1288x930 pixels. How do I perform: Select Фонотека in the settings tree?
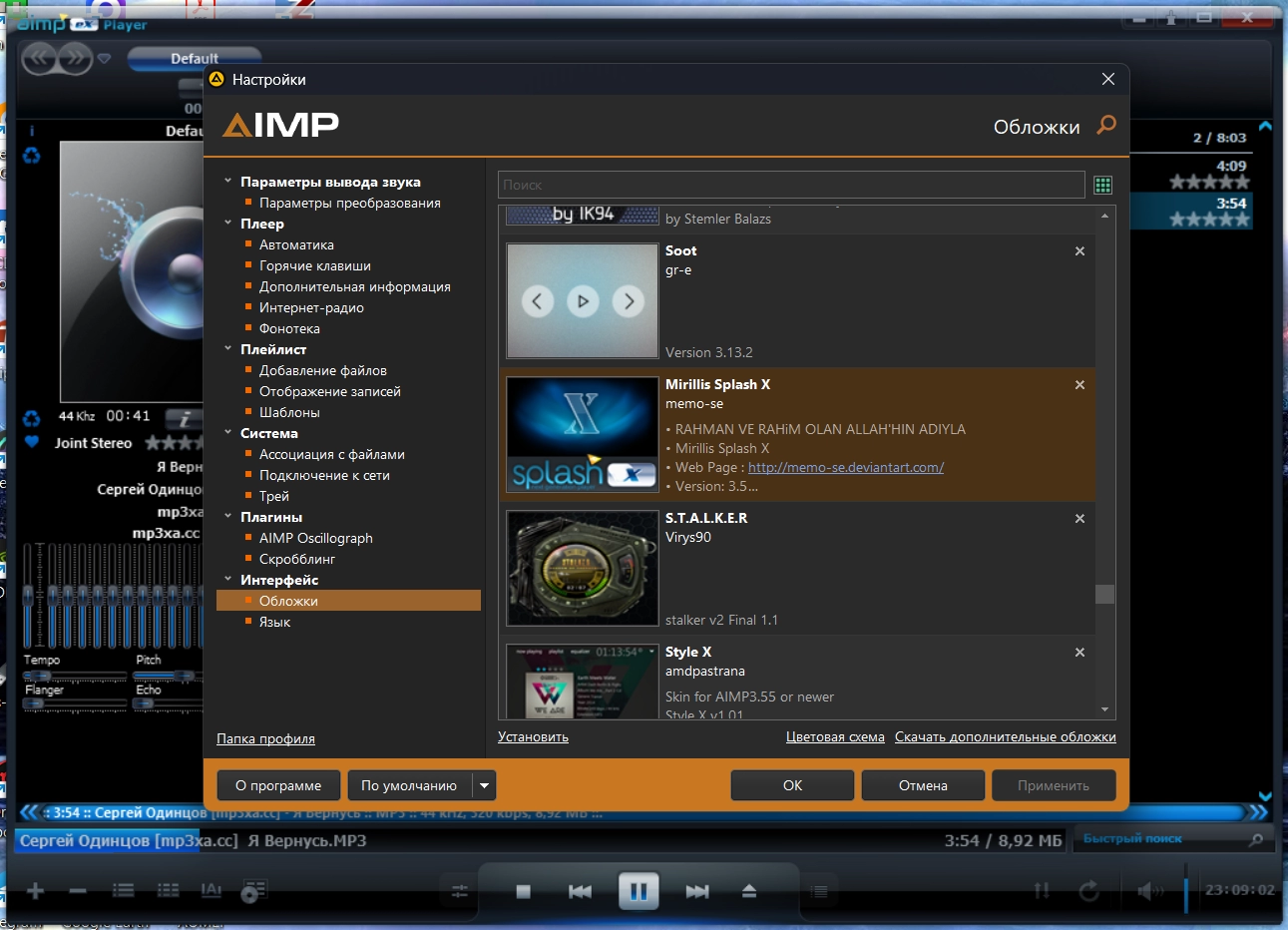(x=289, y=328)
